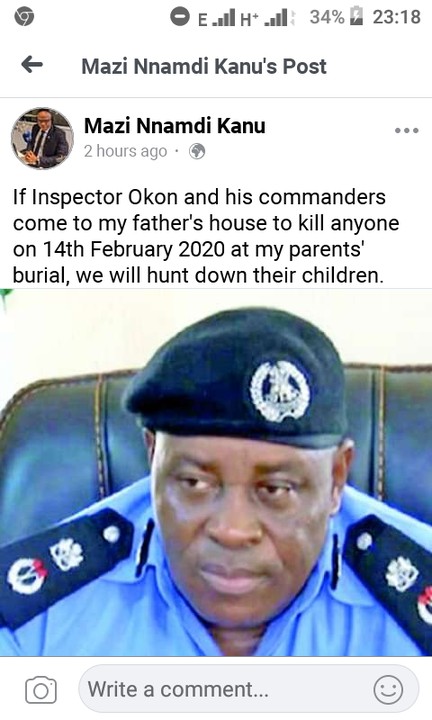
Task: Open the three-dot post options menu
Action: (406, 130)
